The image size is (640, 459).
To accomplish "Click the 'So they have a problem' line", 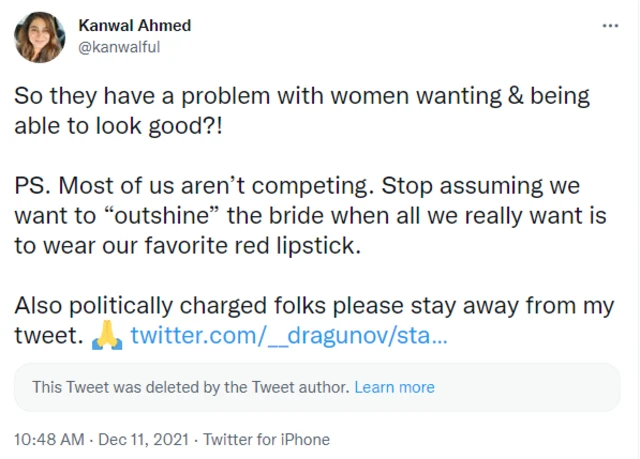I will pyautogui.click(x=302, y=97).
